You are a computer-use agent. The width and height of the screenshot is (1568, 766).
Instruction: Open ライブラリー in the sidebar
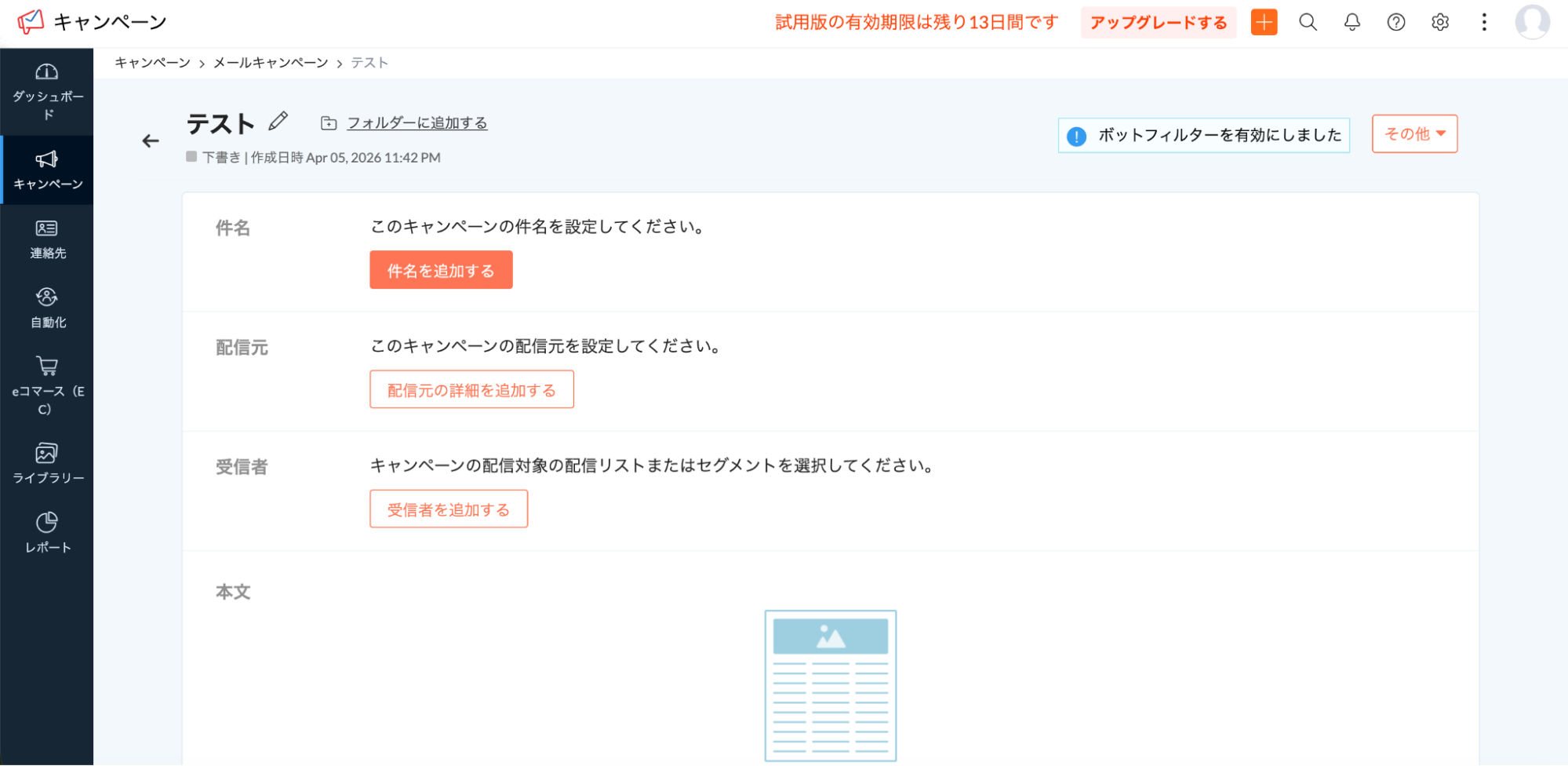point(47,463)
